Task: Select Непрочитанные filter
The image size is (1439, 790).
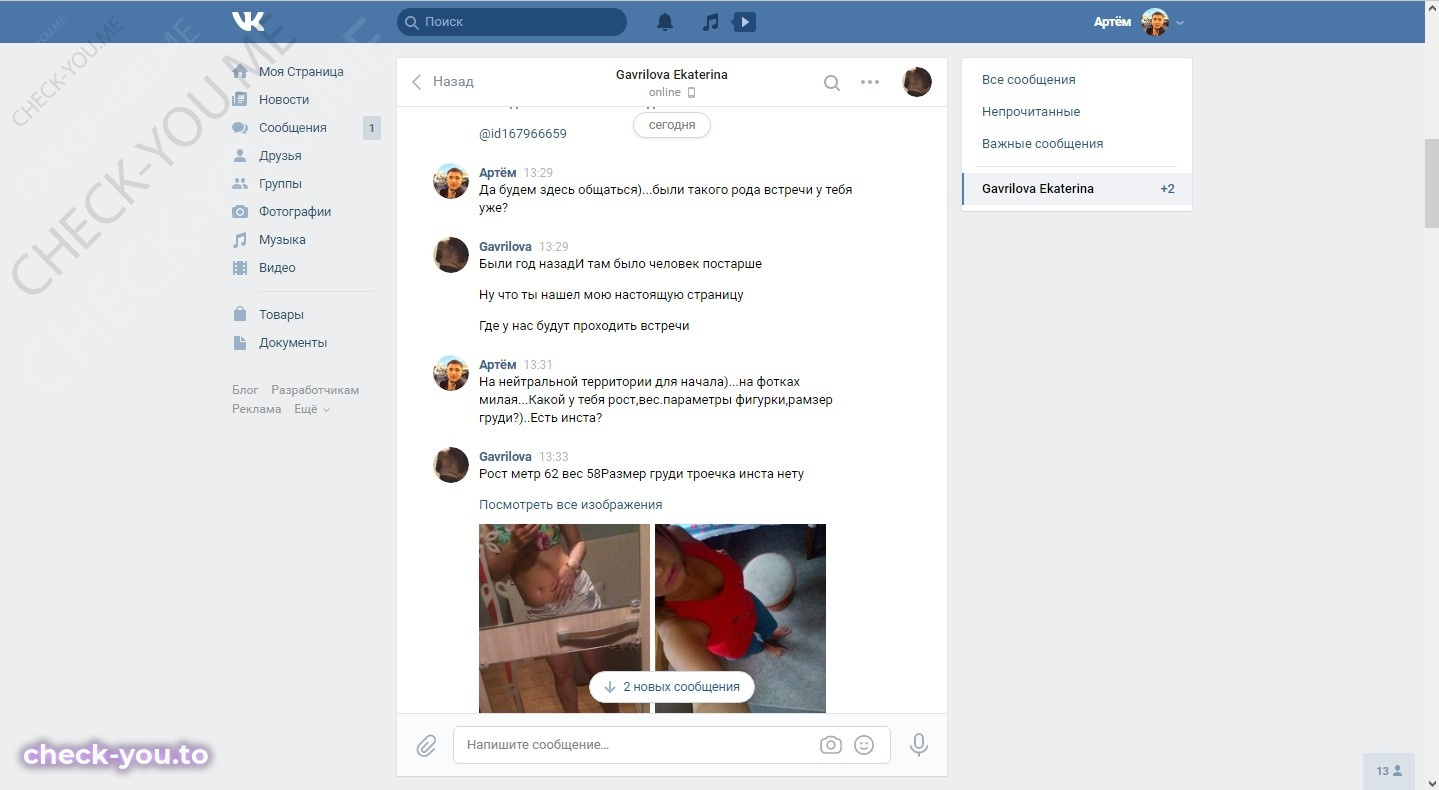Action: pyautogui.click(x=1077, y=112)
